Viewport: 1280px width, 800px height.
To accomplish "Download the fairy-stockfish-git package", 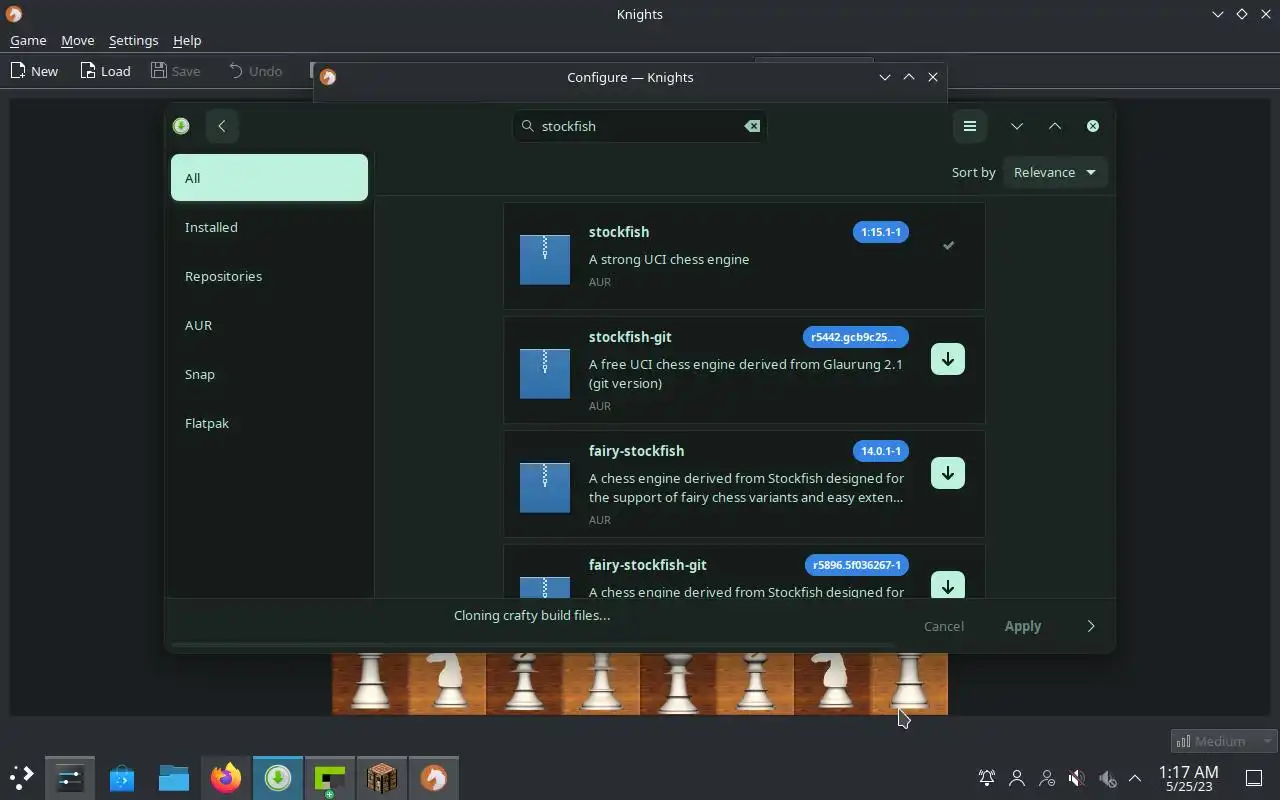I will coord(948,585).
